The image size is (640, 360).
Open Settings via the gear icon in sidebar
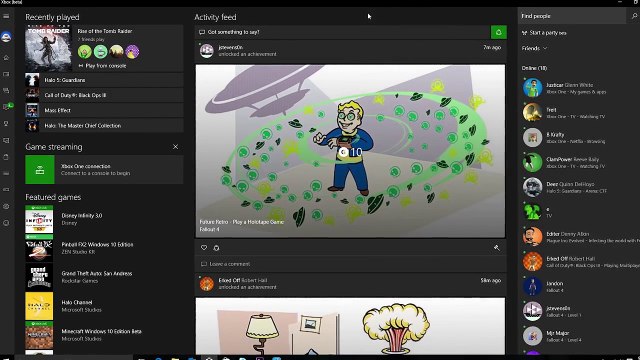click(x=6, y=207)
